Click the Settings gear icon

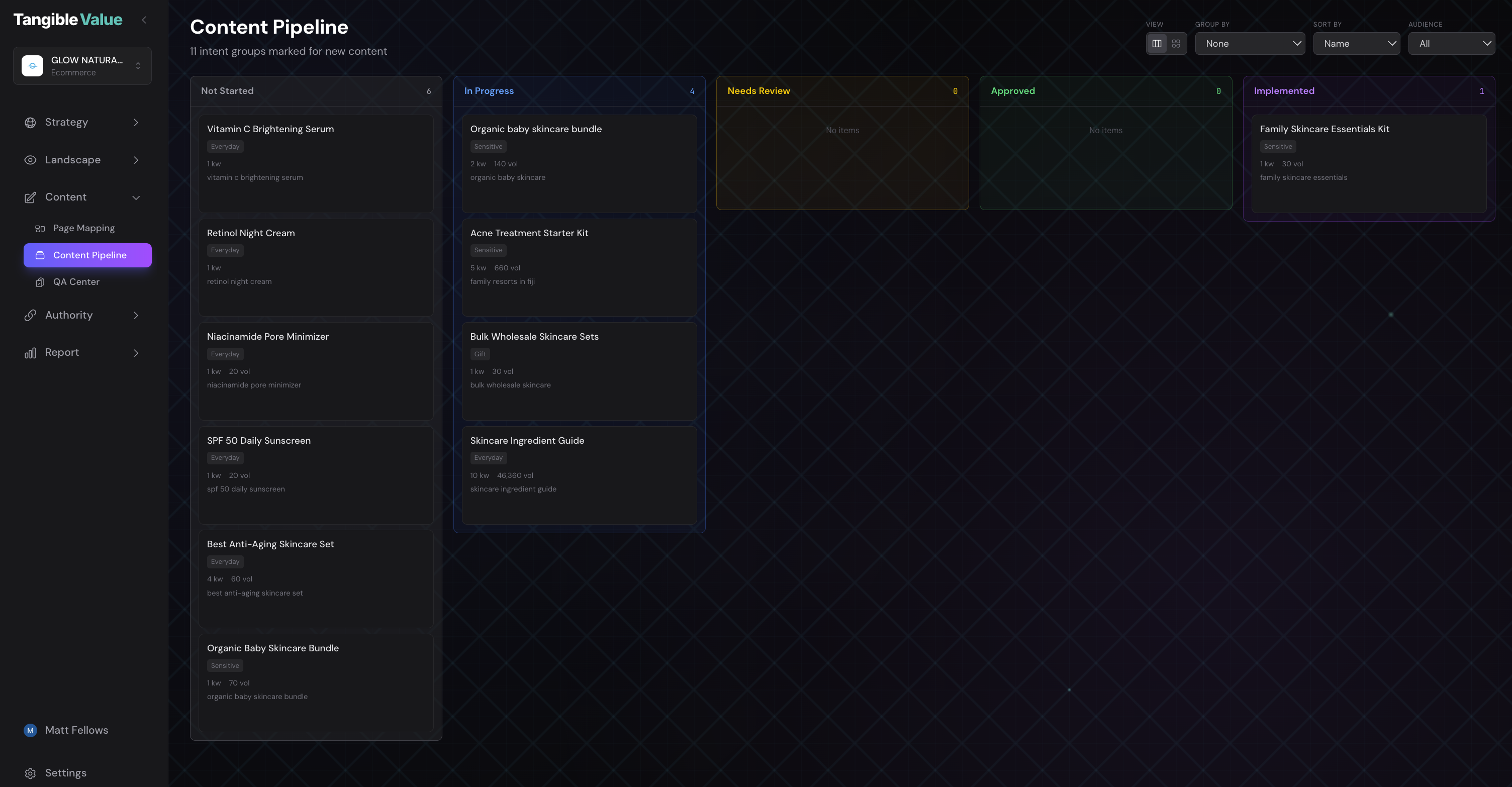pyautogui.click(x=31, y=773)
